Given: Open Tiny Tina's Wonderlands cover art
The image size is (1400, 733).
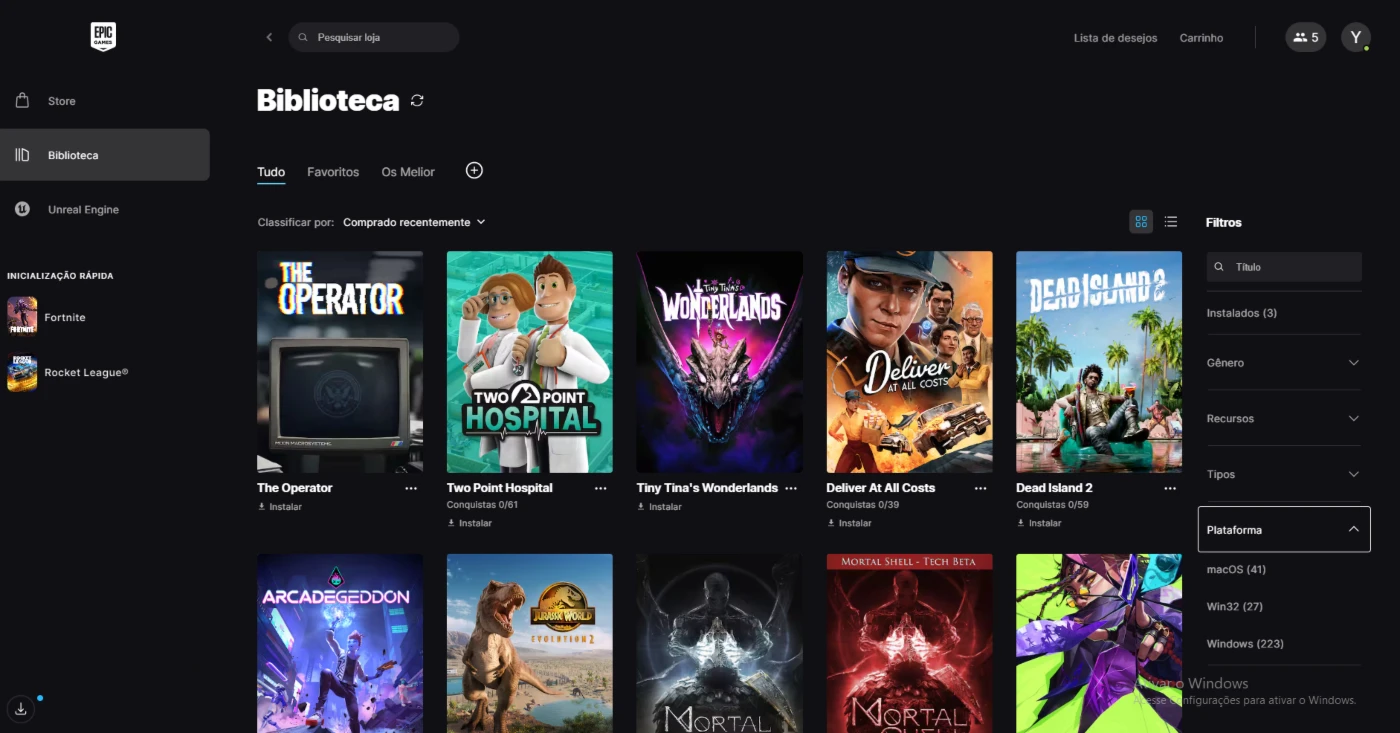Looking at the screenshot, I should tap(720, 362).
